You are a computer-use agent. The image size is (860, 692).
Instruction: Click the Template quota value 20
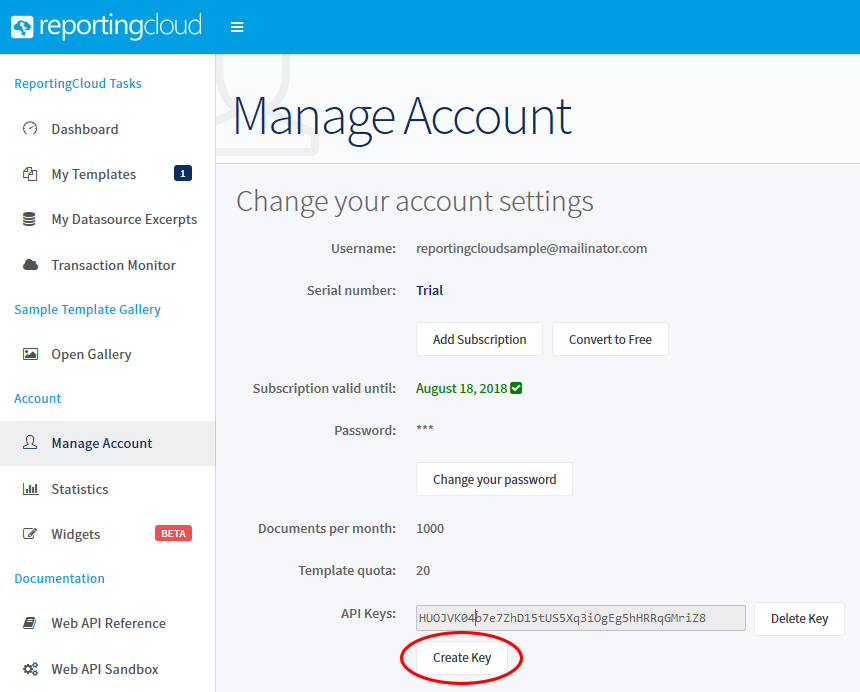pyautogui.click(x=423, y=570)
